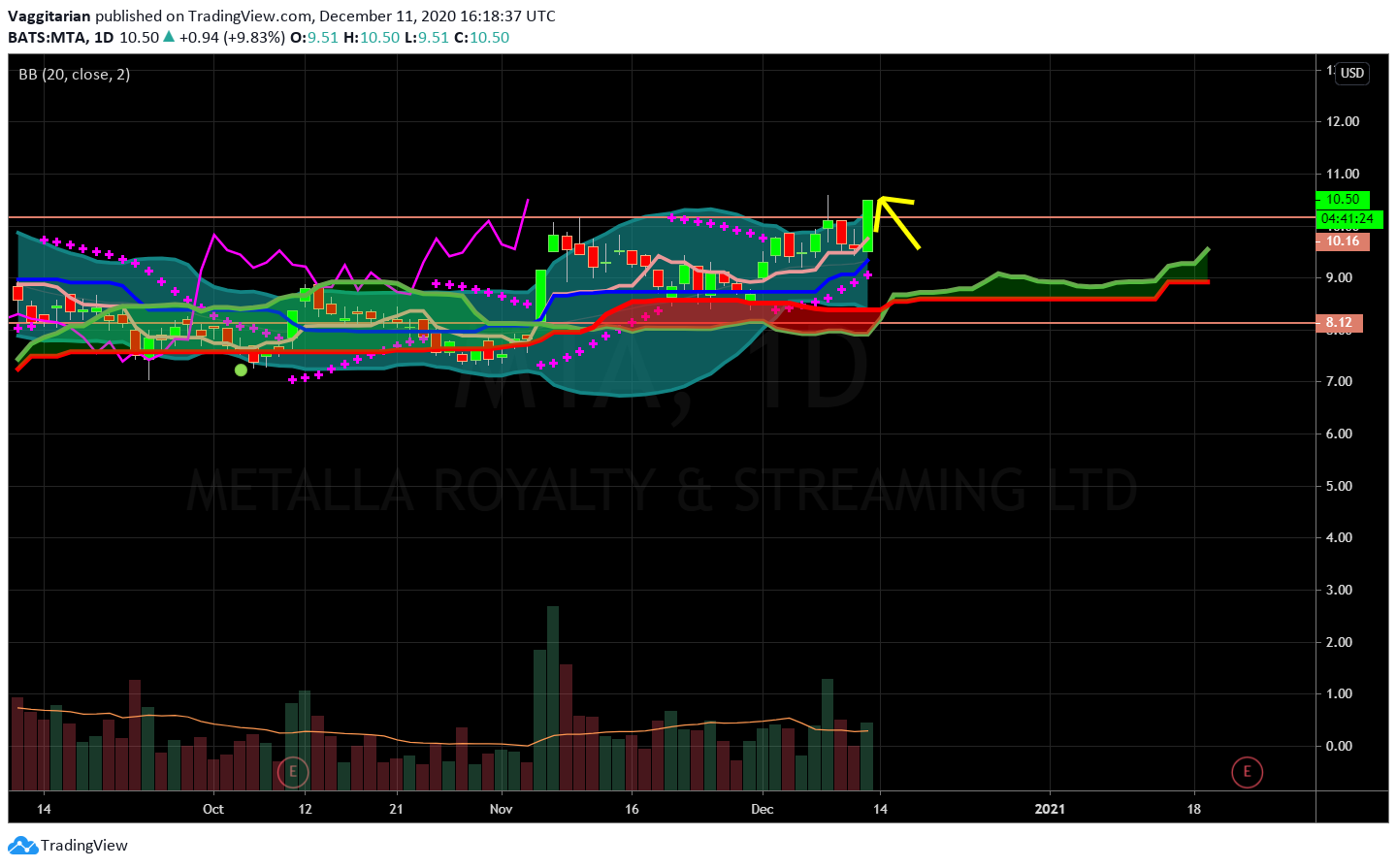
Task: Click the 12.00 price axis value
Action: 1343,121
